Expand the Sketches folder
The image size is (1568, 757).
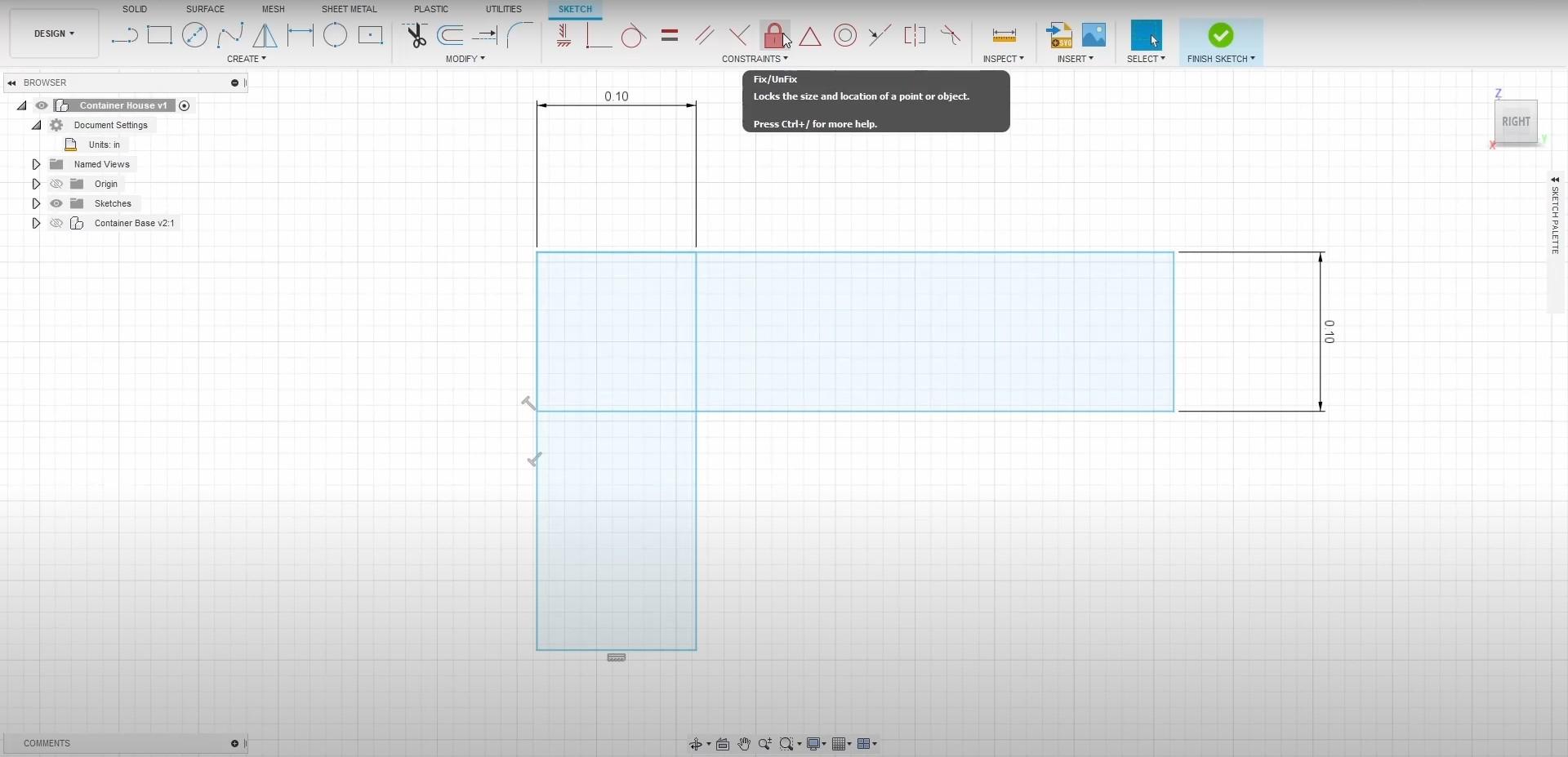pos(36,203)
